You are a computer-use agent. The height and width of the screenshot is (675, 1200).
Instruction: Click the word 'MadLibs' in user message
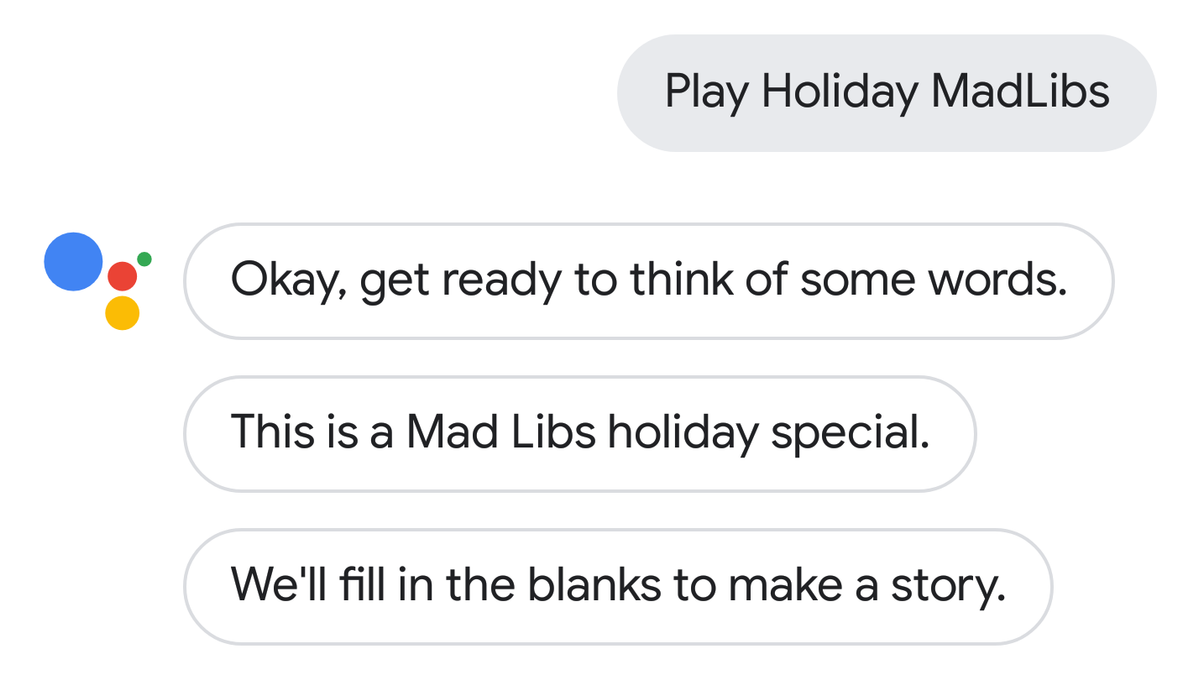point(1020,93)
